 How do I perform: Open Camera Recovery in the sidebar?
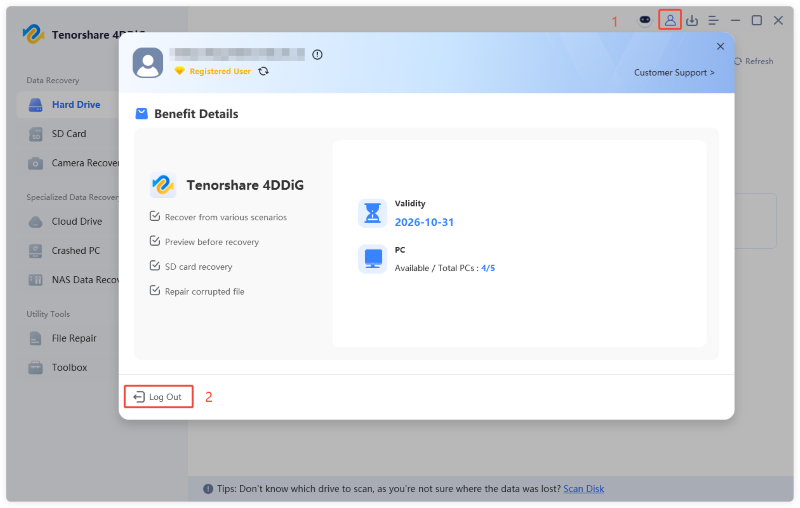point(68,163)
